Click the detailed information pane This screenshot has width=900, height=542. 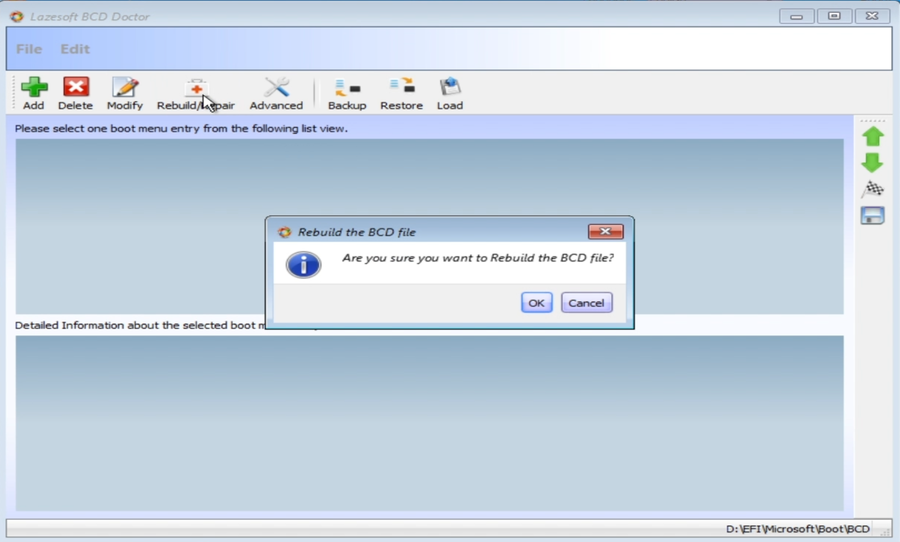[429, 423]
